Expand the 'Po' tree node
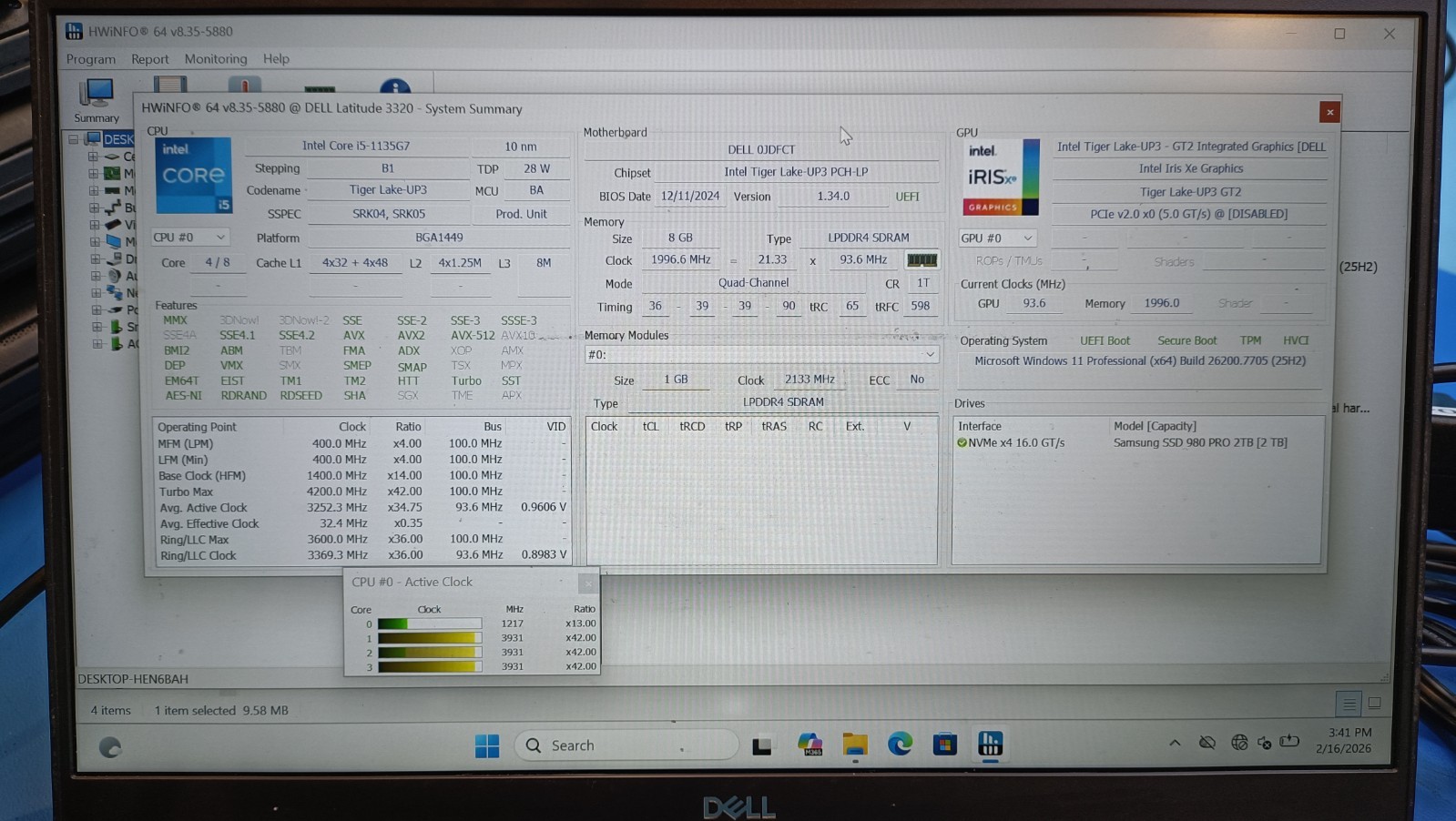 [x=96, y=310]
